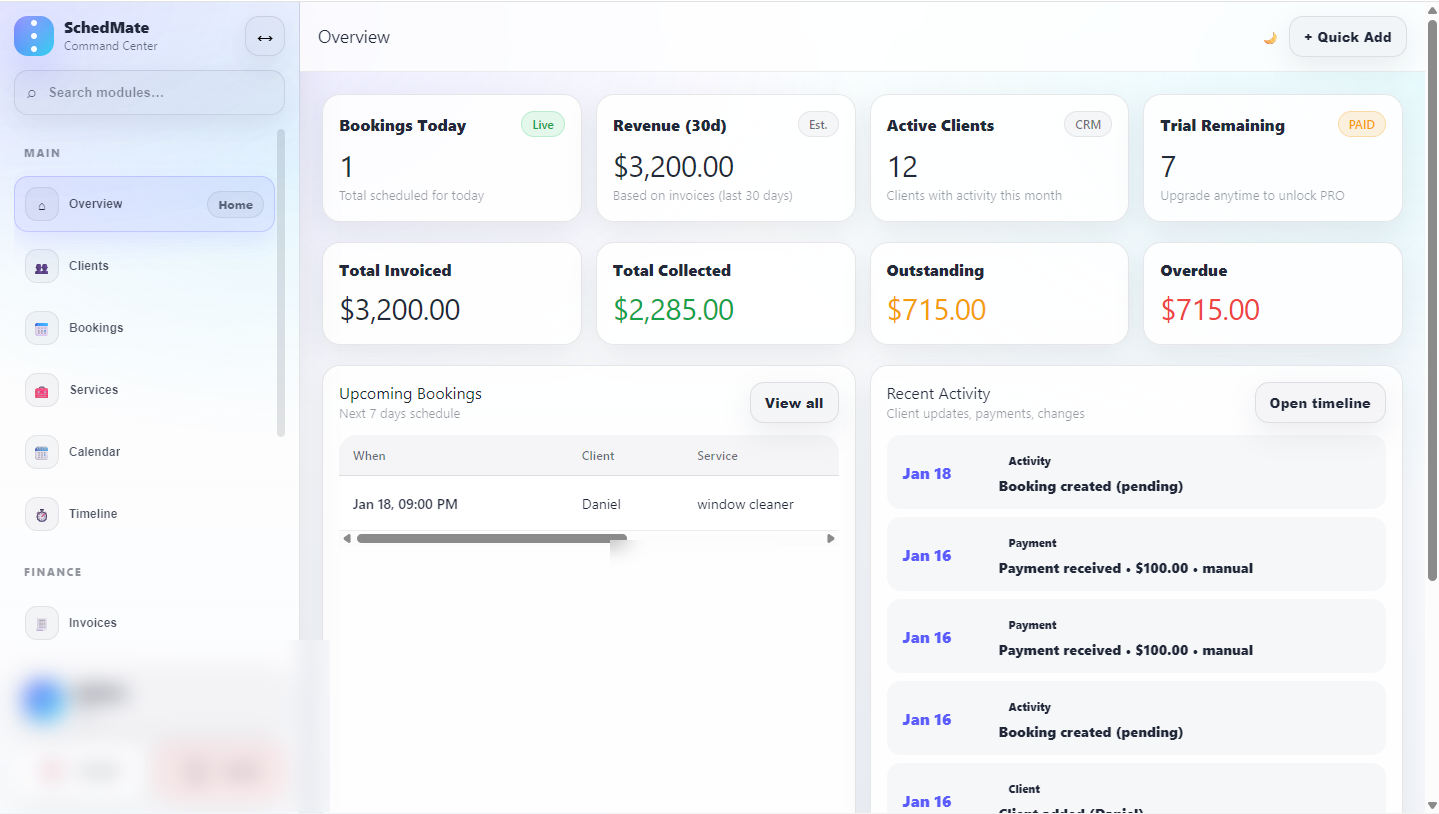Click the Search modules input field
Image resolution: width=1439 pixels, height=814 pixels.
click(x=148, y=92)
